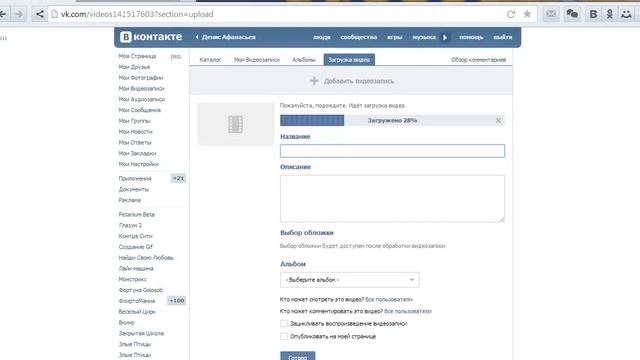Click the reload page icon
The height and width of the screenshot is (360, 640).
click(511, 14)
